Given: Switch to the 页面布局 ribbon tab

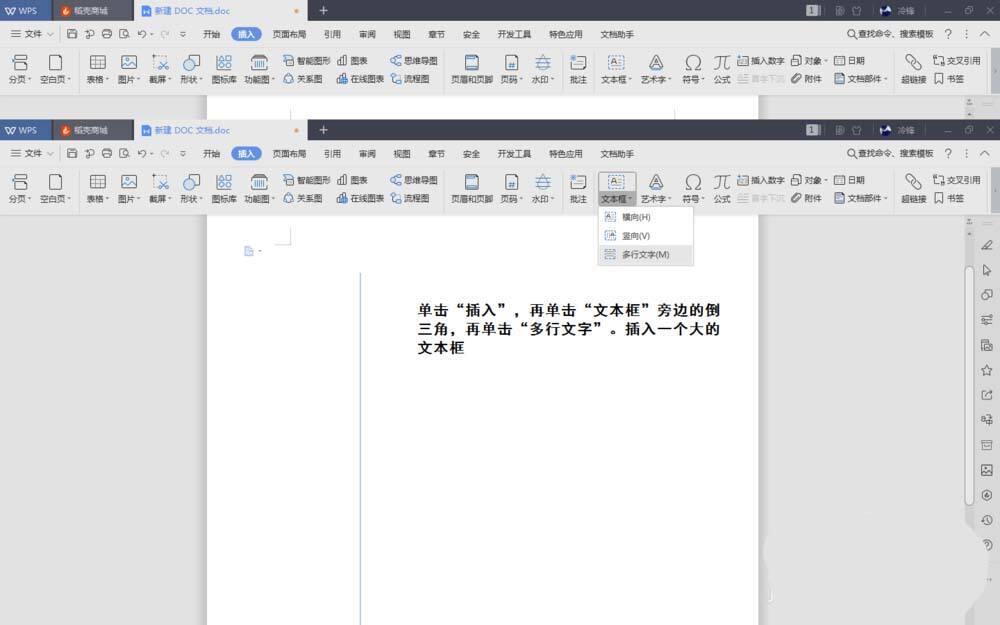Looking at the screenshot, I should (x=289, y=153).
